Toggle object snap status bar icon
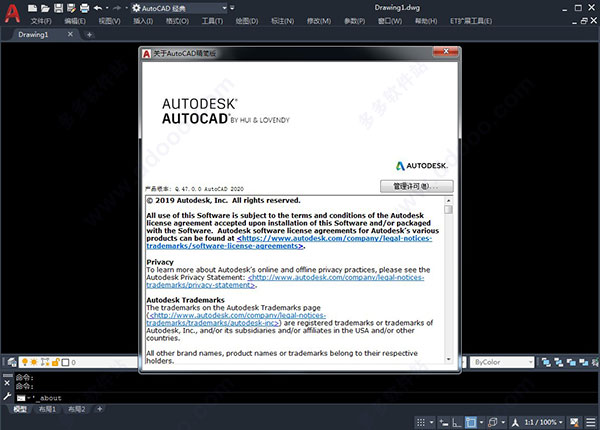This screenshot has height=430, width=600. [471, 422]
